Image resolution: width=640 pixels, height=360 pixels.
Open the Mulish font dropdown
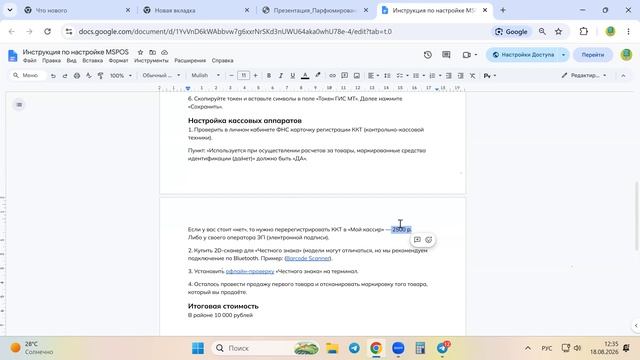tap(206, 76)
